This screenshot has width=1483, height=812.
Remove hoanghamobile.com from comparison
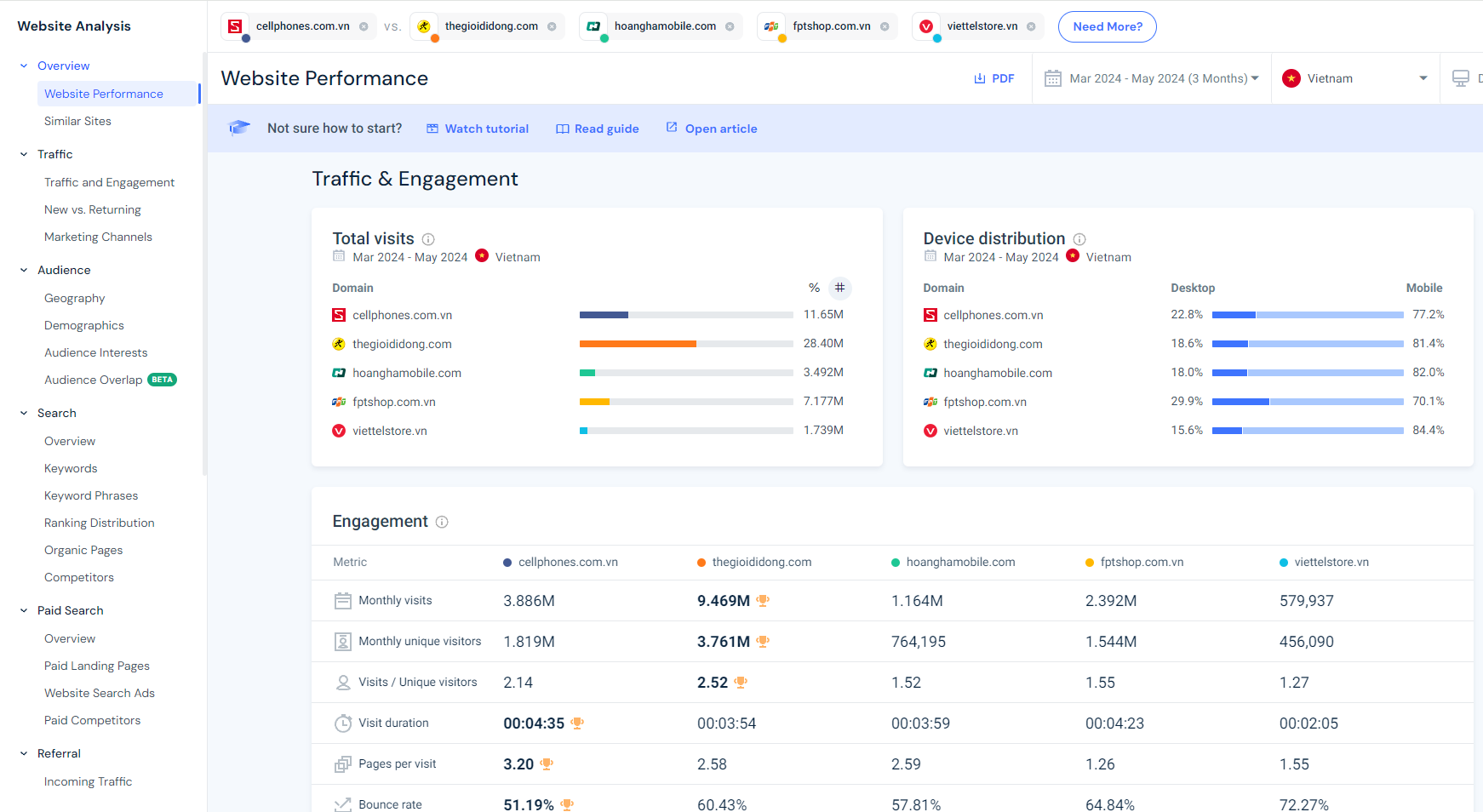click(x=730, y=26)
